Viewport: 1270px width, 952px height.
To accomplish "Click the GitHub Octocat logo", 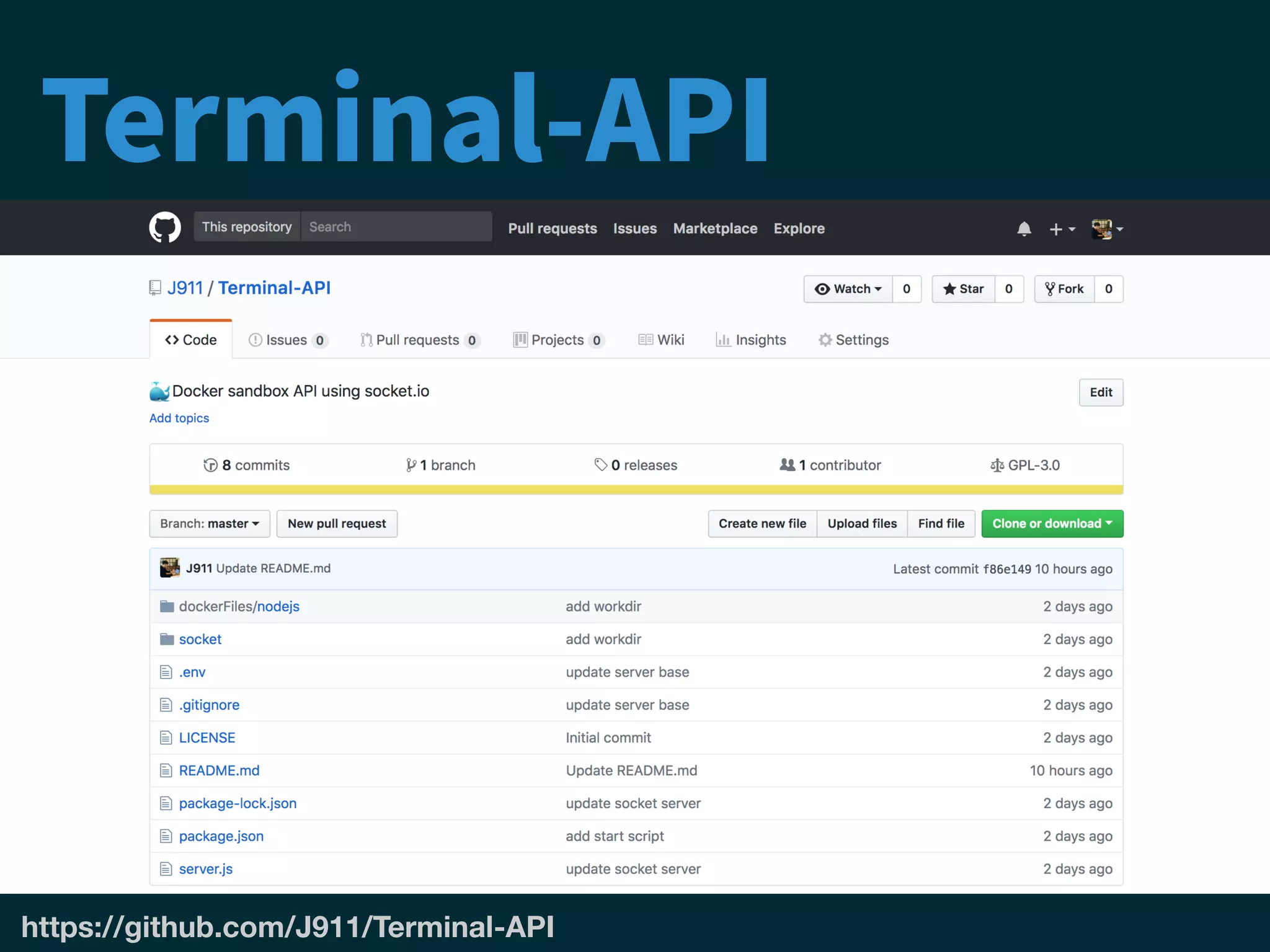I will click(165, 227).
